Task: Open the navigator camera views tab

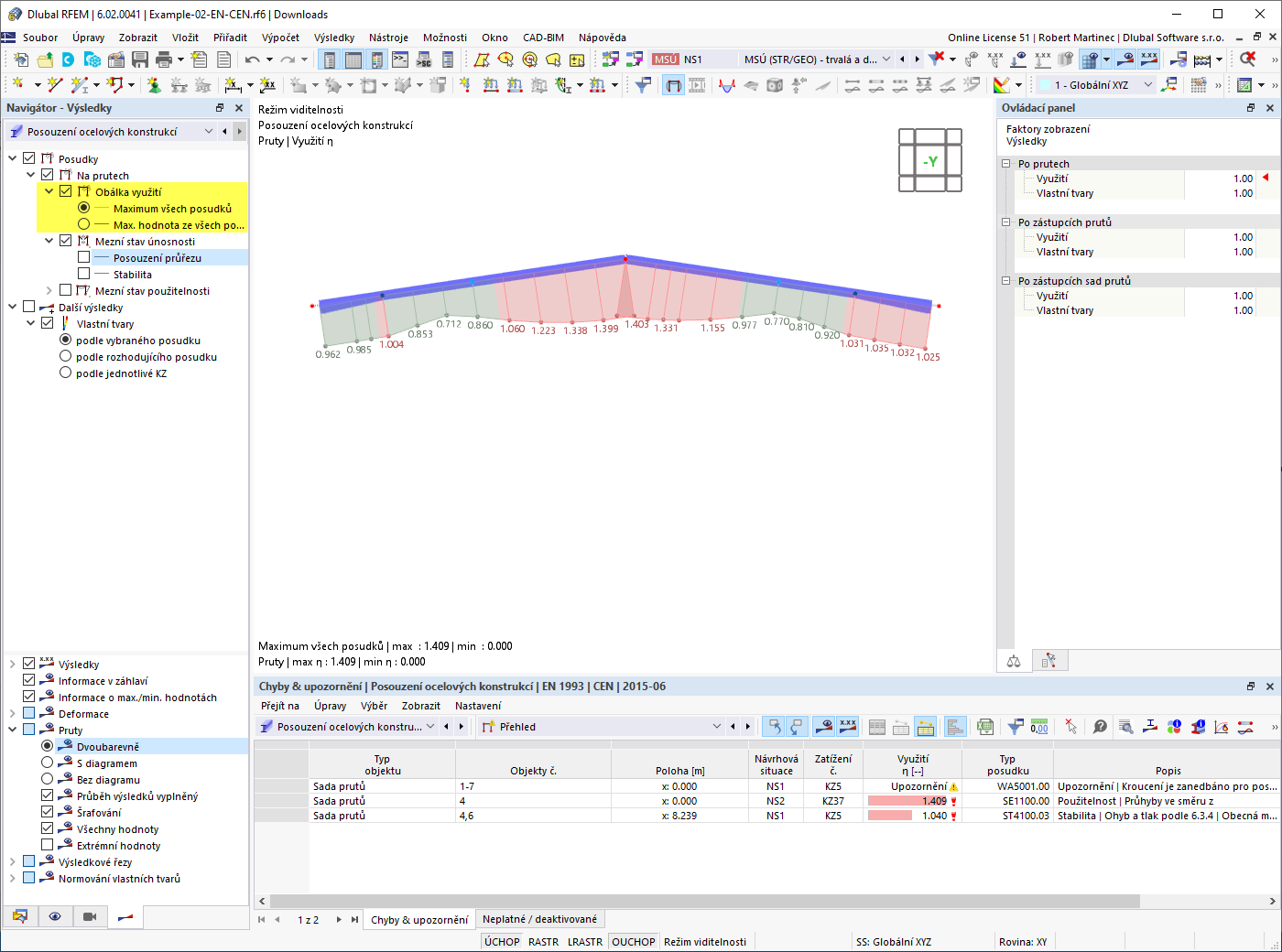Action: [90, 916]
